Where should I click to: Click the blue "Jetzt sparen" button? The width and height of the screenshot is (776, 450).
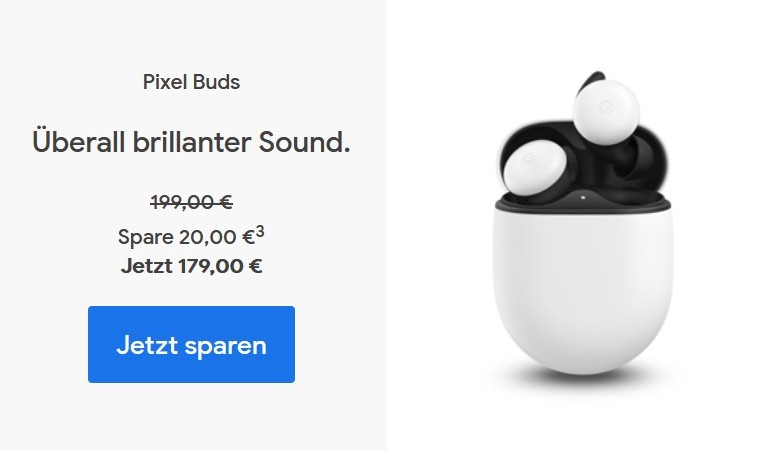pyautogui.click(x=191, y=344)
